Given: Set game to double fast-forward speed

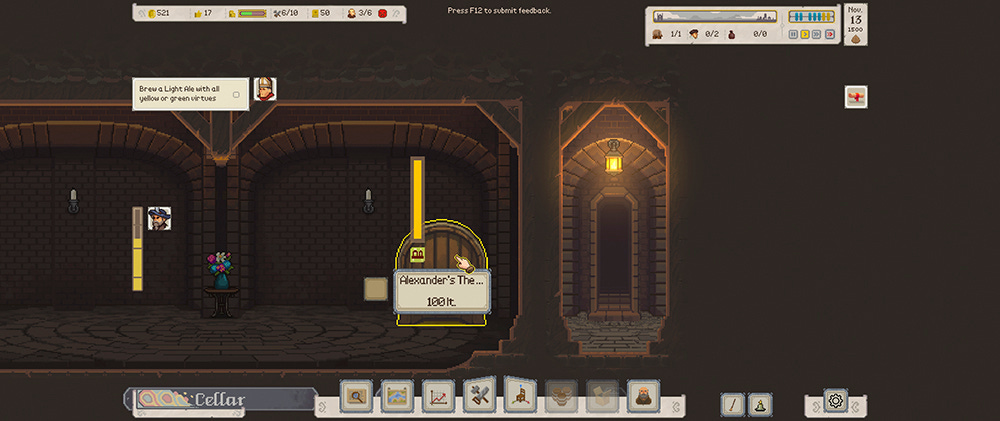Looking at the screenshot, I should pos(816,34).
